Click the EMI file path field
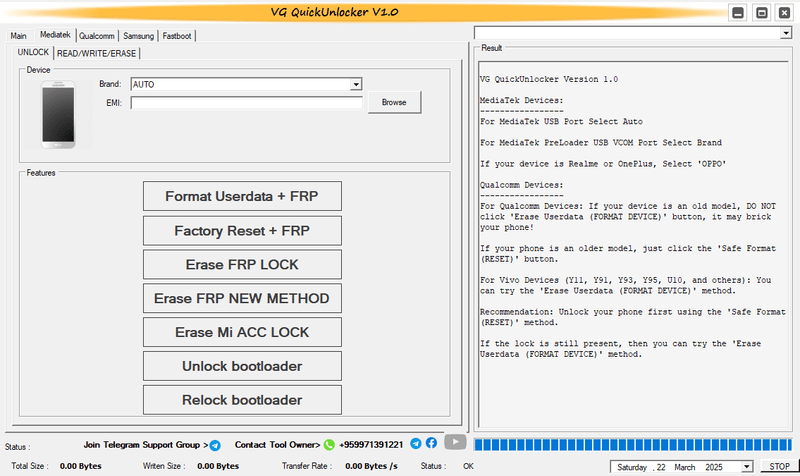 pyautogui.click(x=246, y=103)
